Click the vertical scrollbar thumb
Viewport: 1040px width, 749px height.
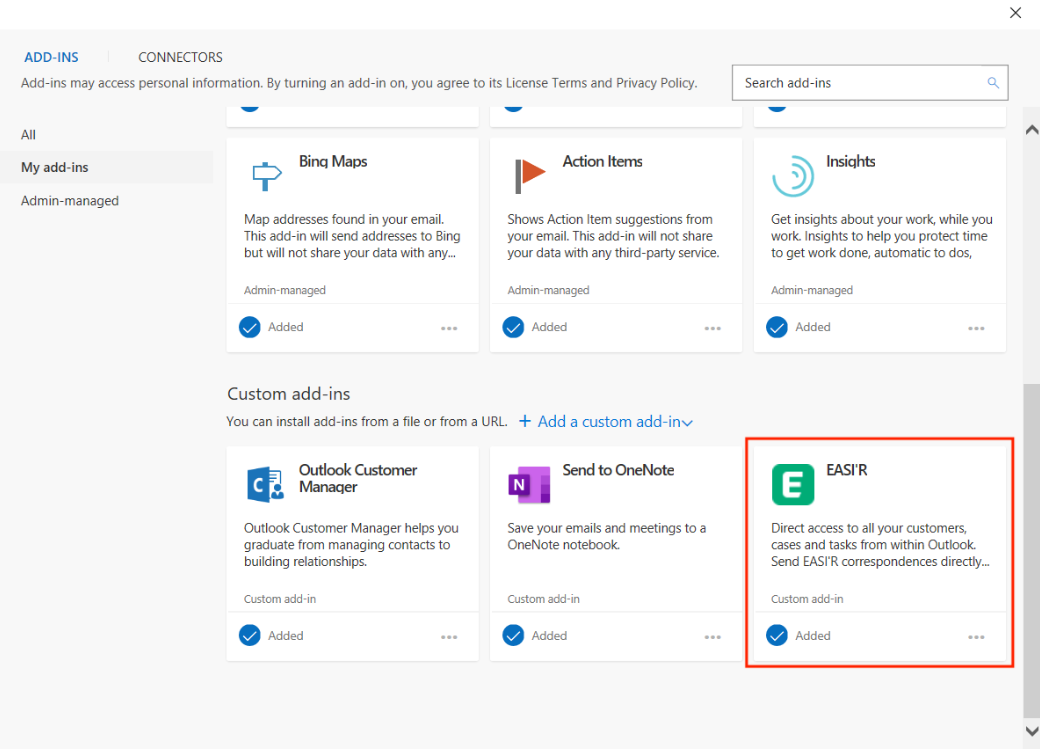click(x=1032, y=551)
